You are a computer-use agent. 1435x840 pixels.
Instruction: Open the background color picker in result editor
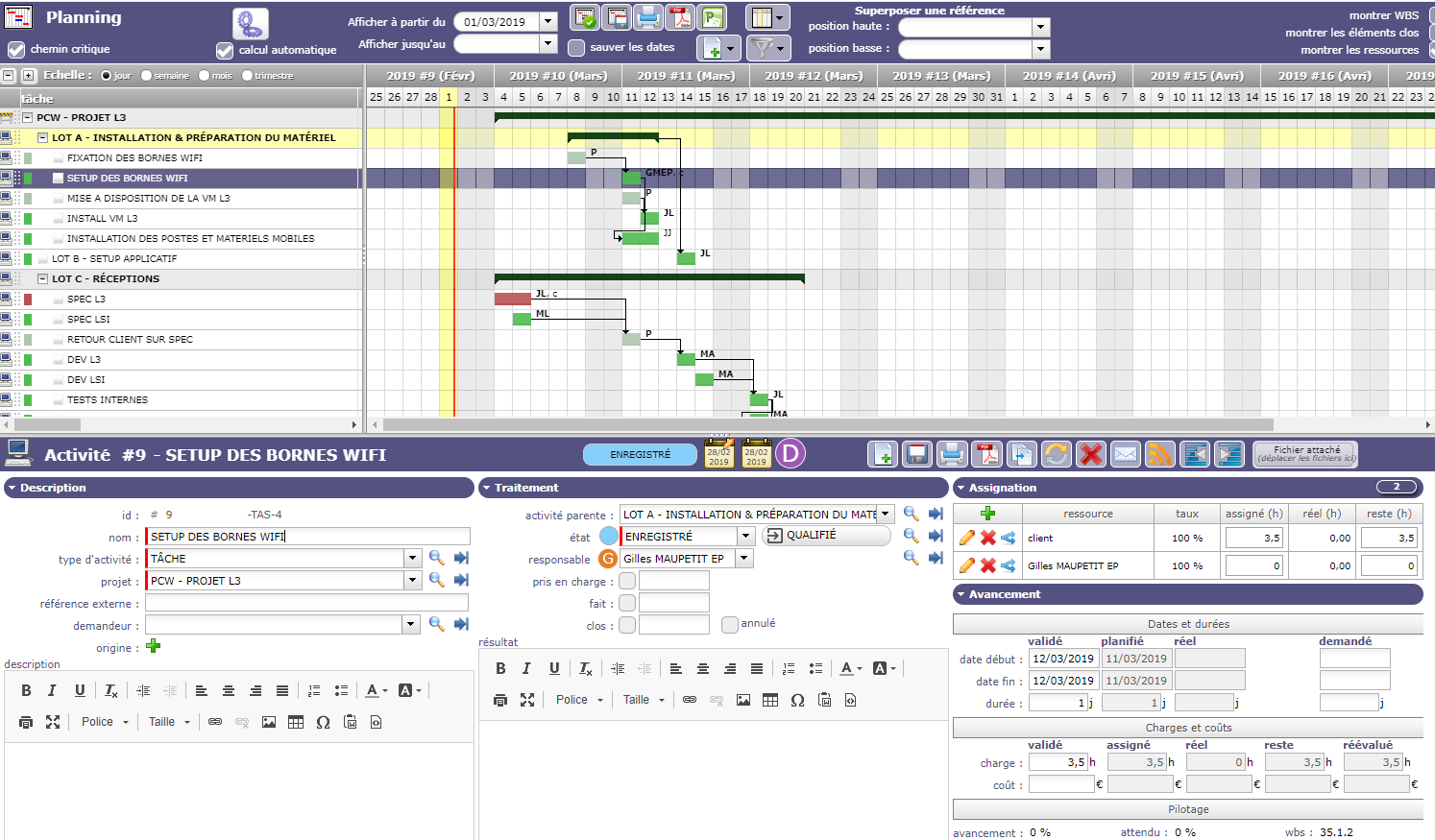click(884, 668)
